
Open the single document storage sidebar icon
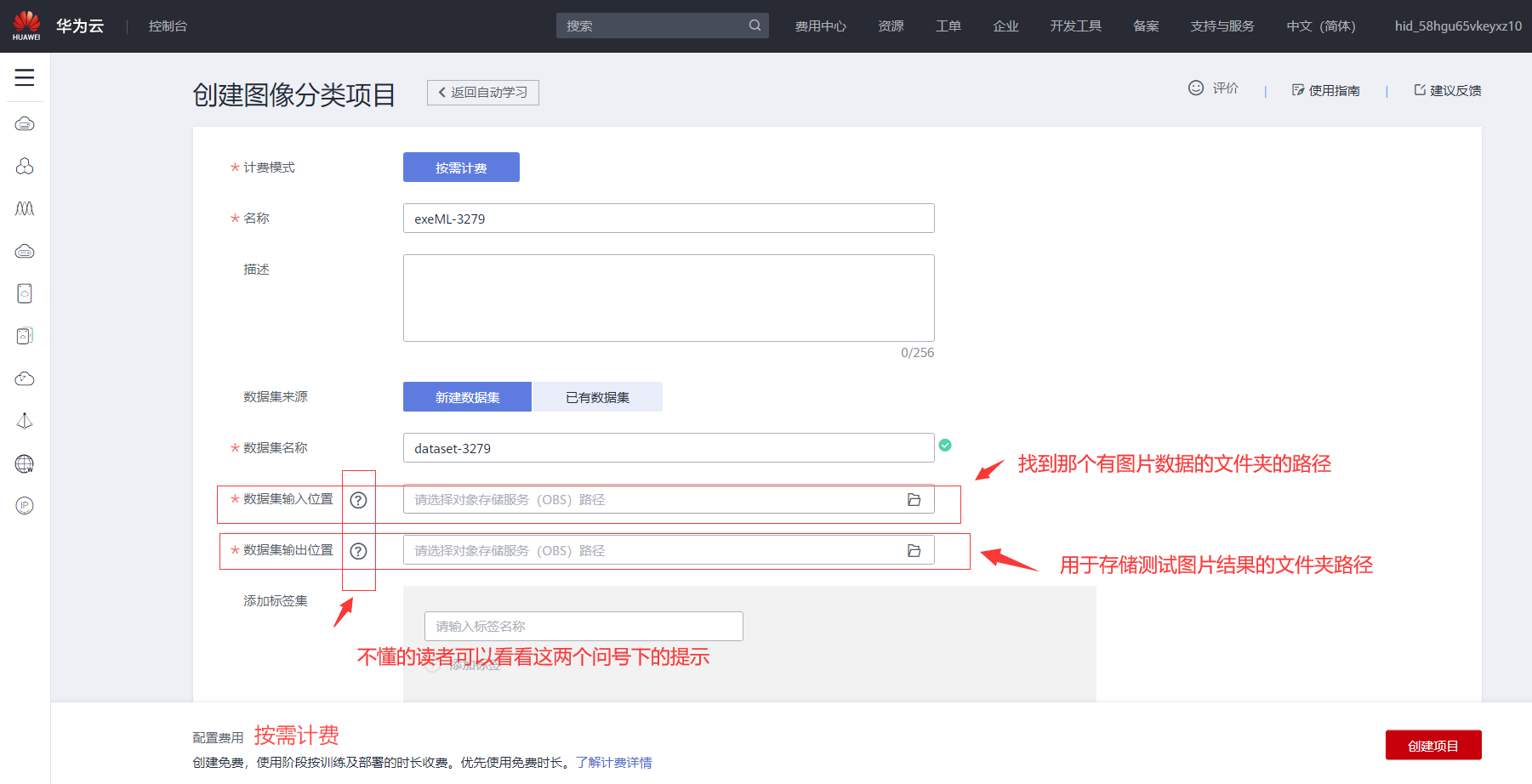point(25,293)
